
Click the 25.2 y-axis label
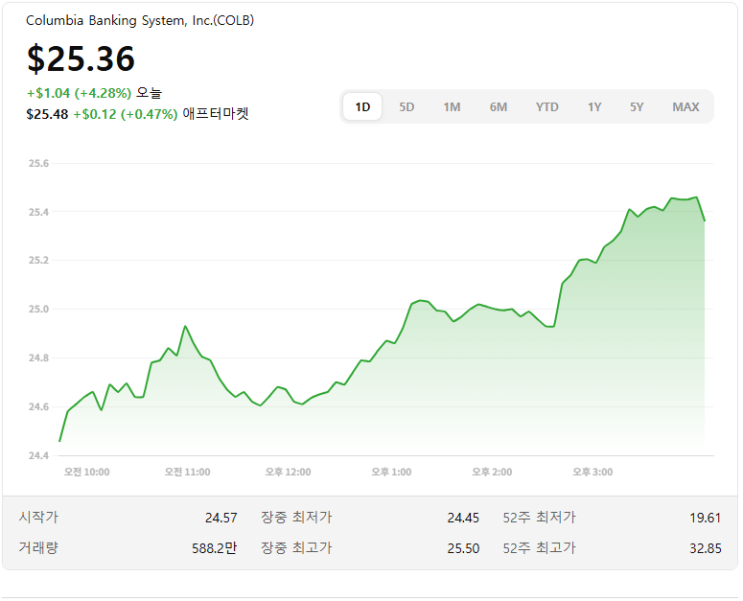[38, 260]
